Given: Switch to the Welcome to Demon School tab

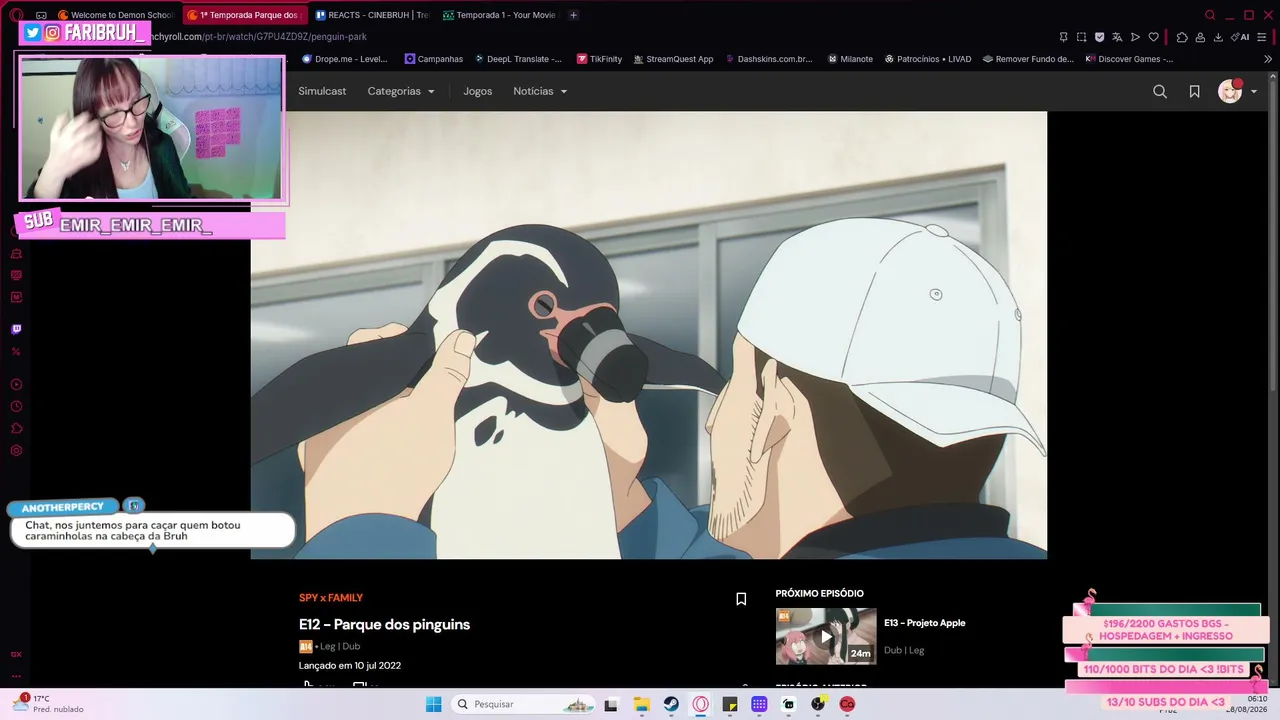Looking at the screenshot, I should [117, 15].
